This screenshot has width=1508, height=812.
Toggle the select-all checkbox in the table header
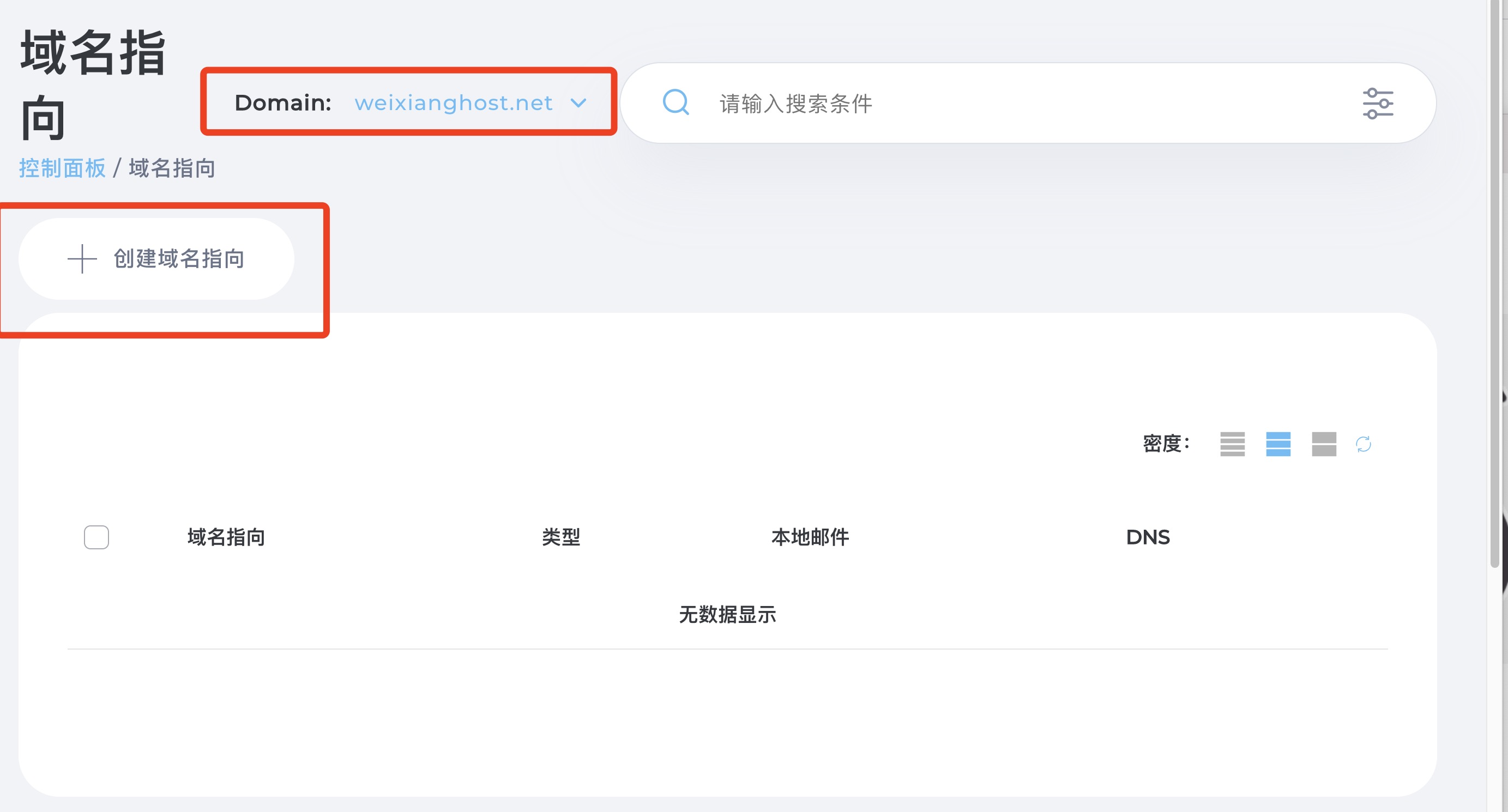point(96,537)
